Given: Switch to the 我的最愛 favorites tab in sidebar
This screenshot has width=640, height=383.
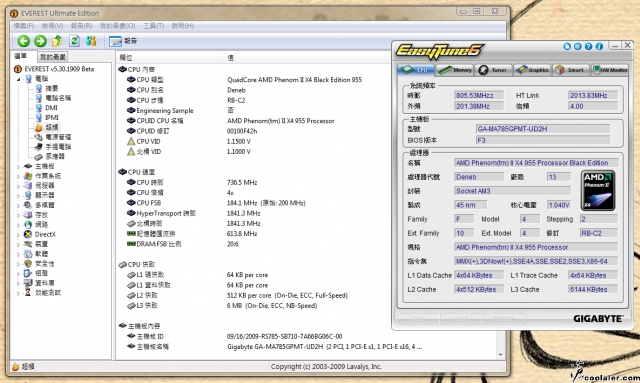Looking at the screenshot, I should coord(53,57).
